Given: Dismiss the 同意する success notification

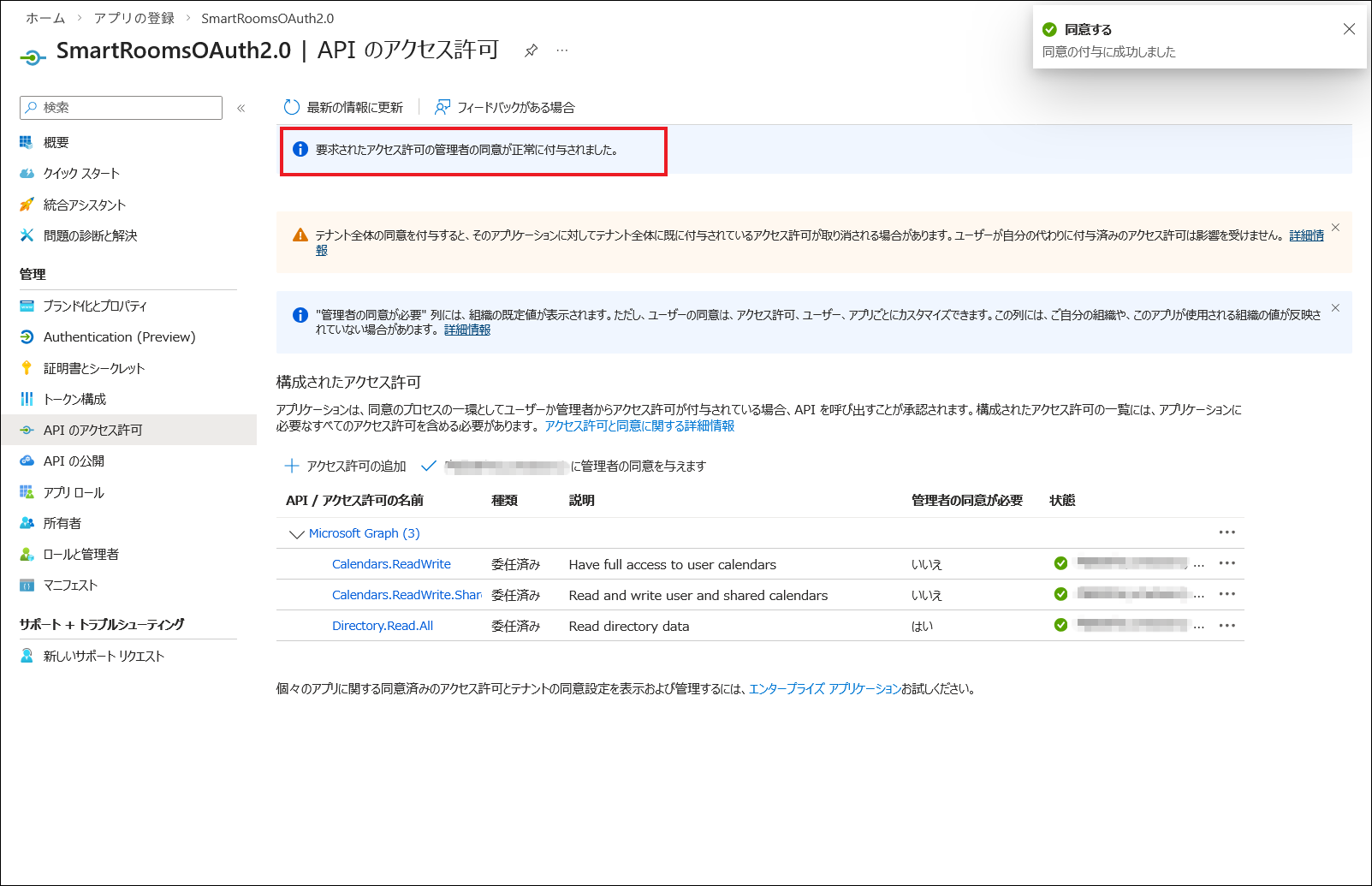Looking at the screenshot, I should pos(1349,29).
